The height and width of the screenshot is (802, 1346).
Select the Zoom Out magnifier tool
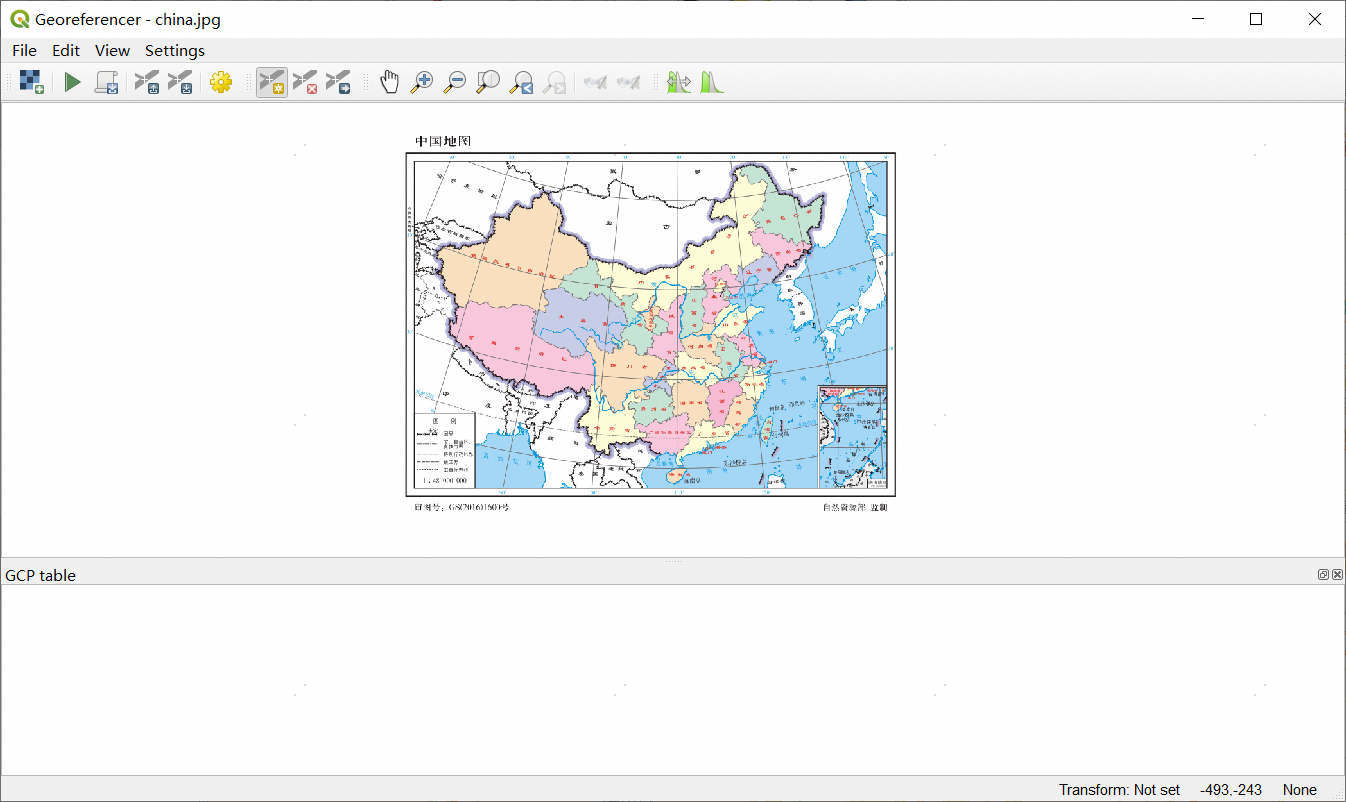[x=455, y=82]
